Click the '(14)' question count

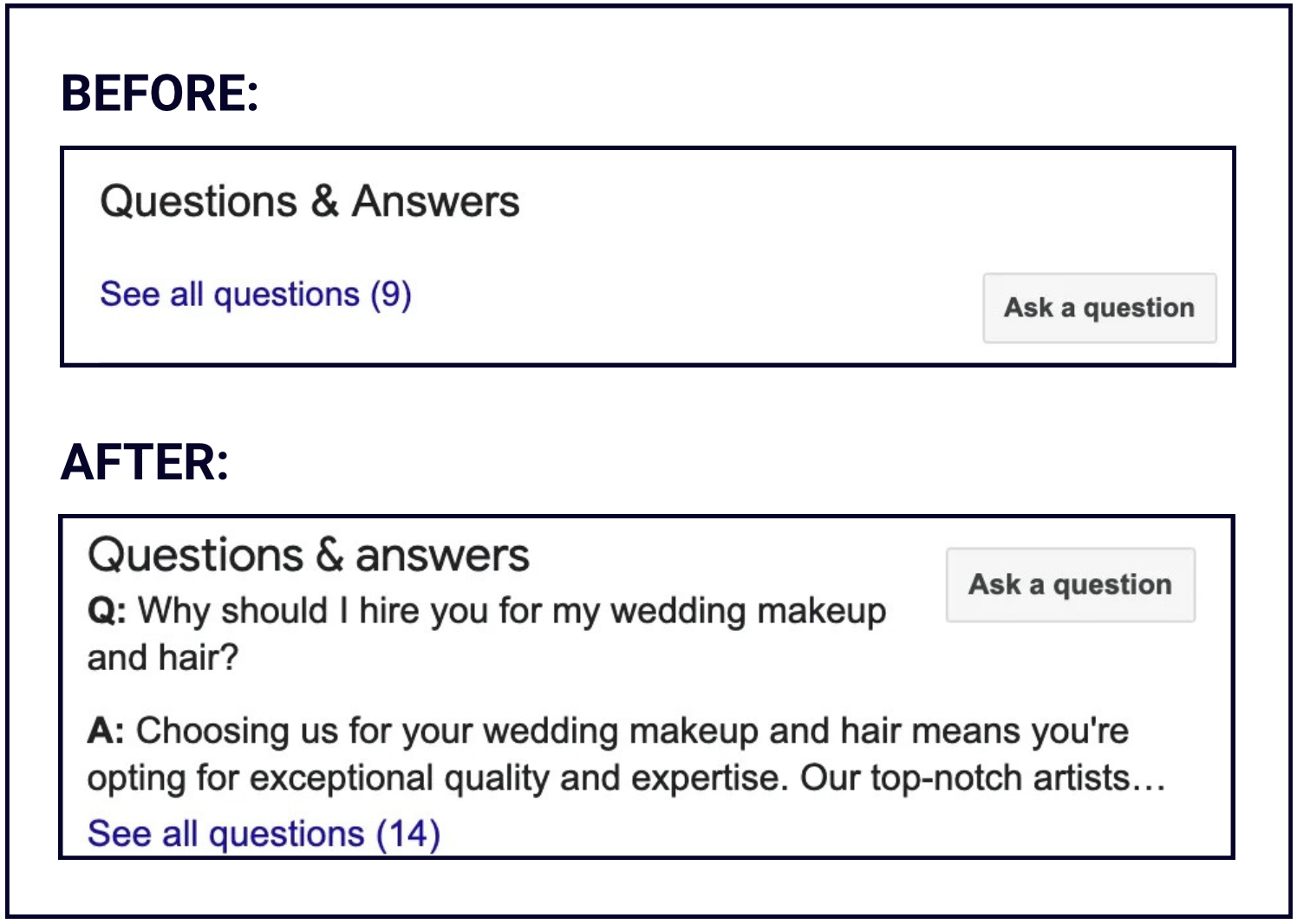coord(407,834)
